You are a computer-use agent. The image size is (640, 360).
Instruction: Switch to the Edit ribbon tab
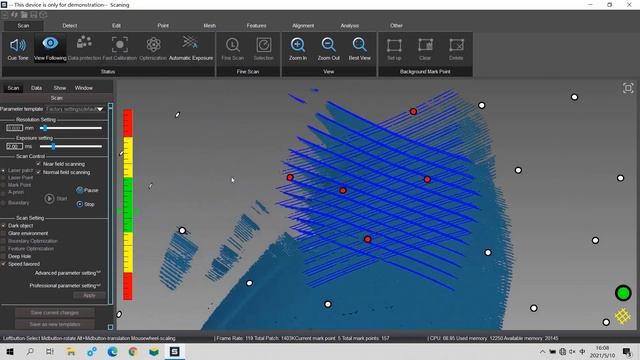click(x=116, y=25)
